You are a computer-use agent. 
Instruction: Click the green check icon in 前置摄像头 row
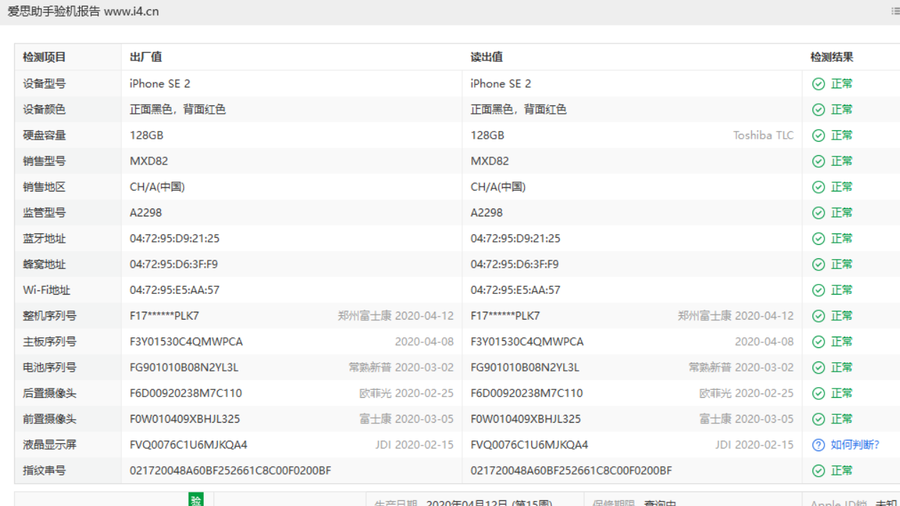click(x=818, y=420)
